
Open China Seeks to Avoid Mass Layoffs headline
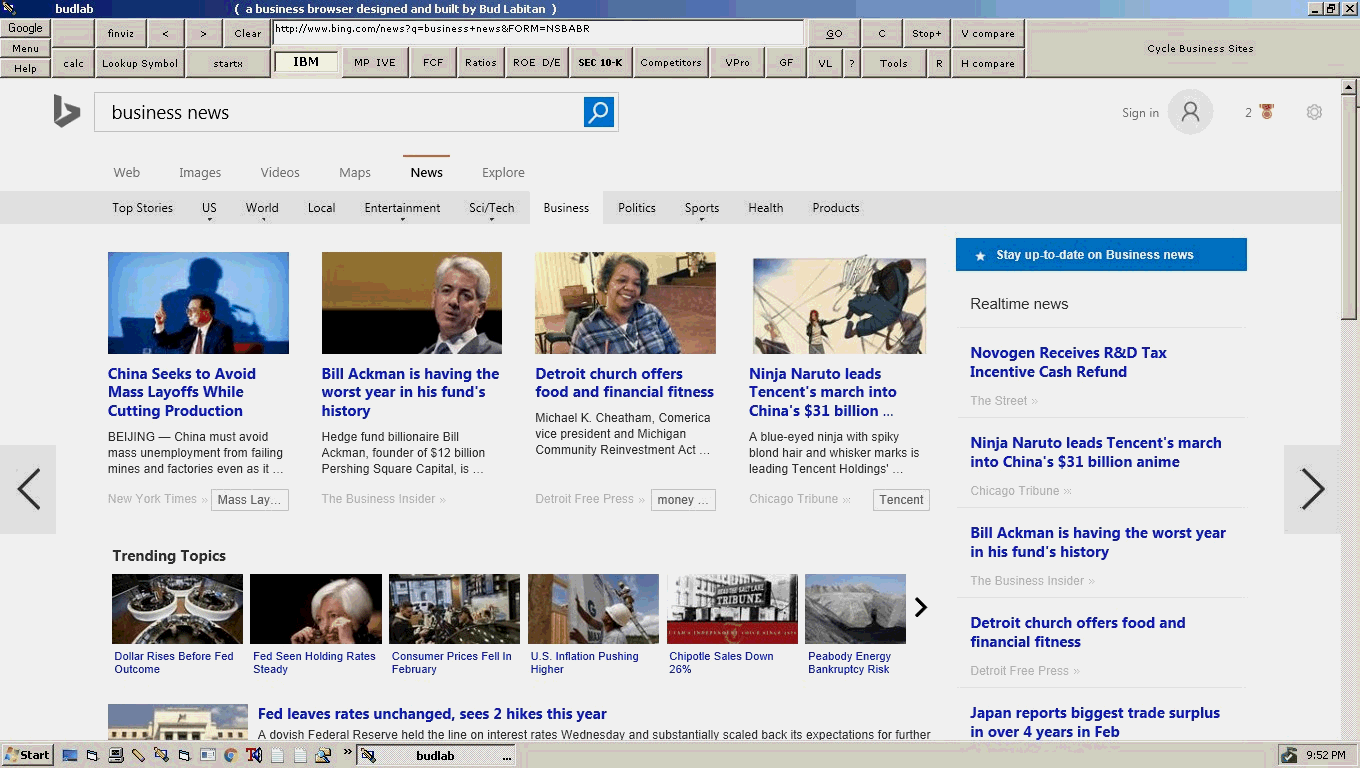182,392
